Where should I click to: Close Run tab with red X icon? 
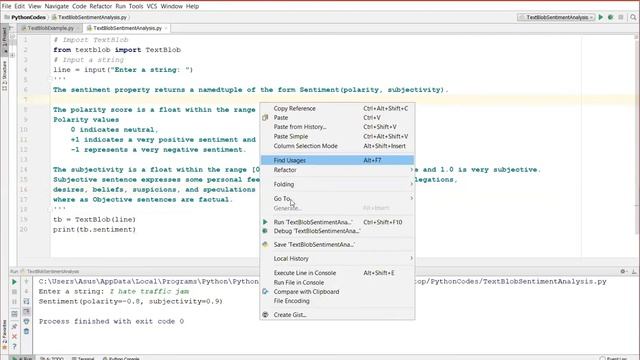point(14,336)
